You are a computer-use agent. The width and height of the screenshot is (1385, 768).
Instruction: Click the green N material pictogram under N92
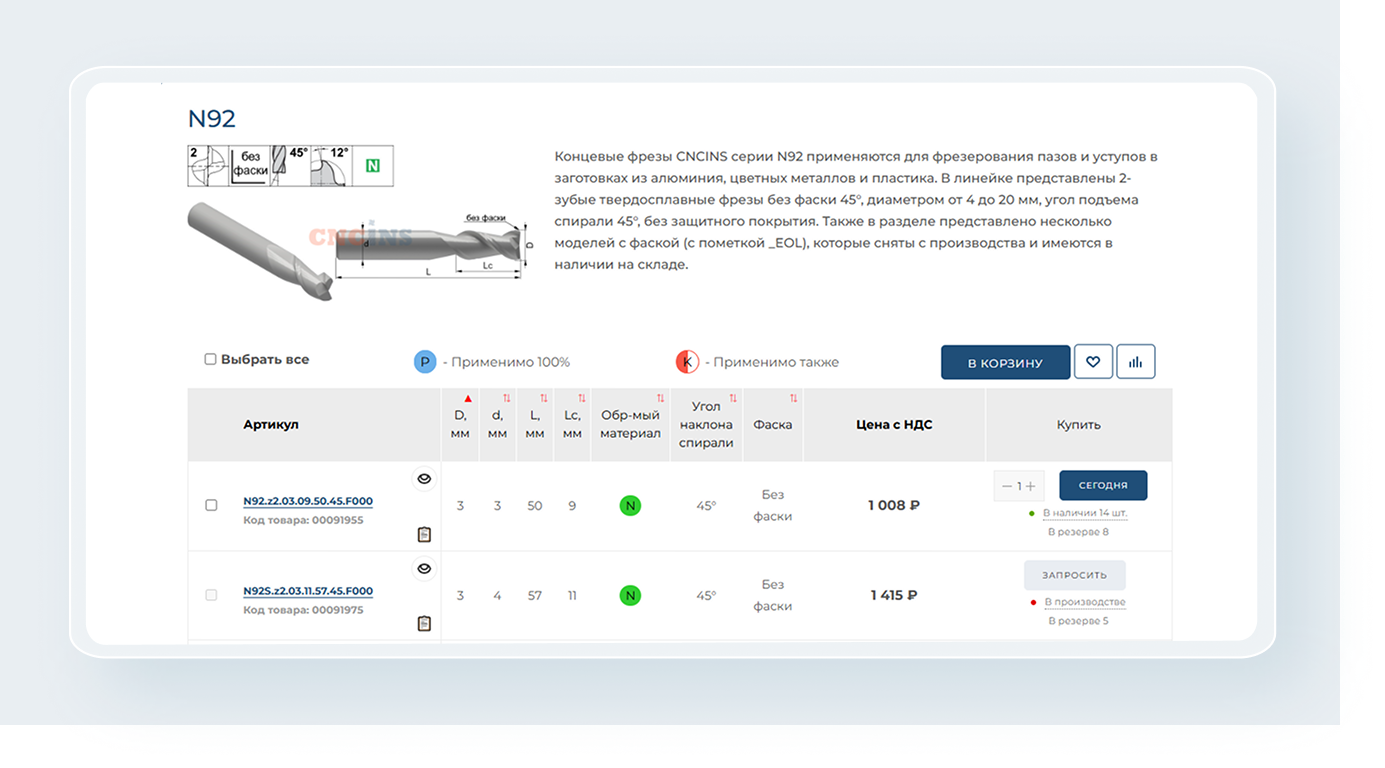click(x=373, y=166)
